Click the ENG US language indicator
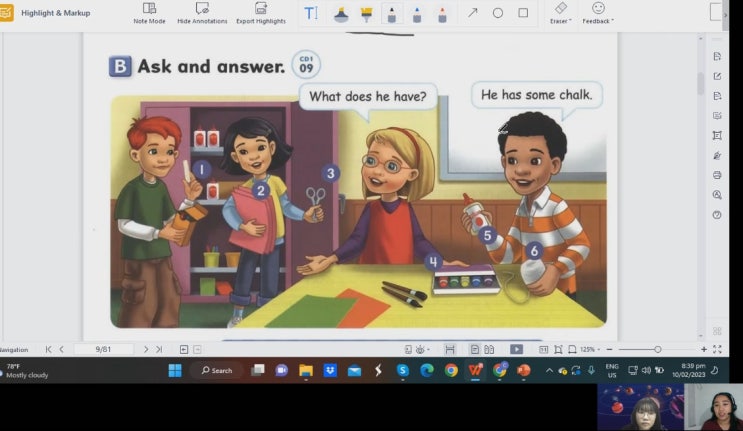 [612, 370]
